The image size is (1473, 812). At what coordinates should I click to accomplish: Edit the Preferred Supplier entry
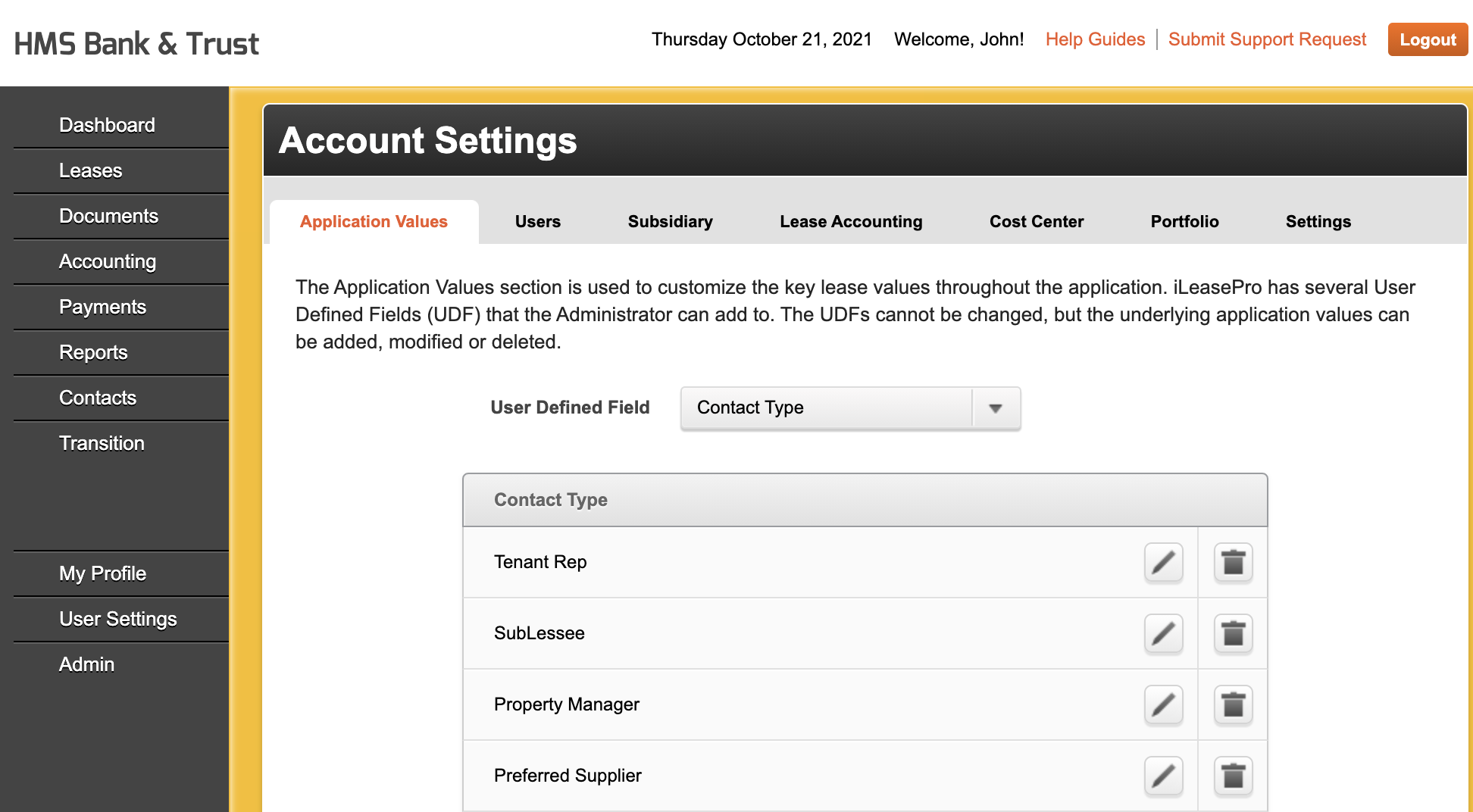[1163, 776]
